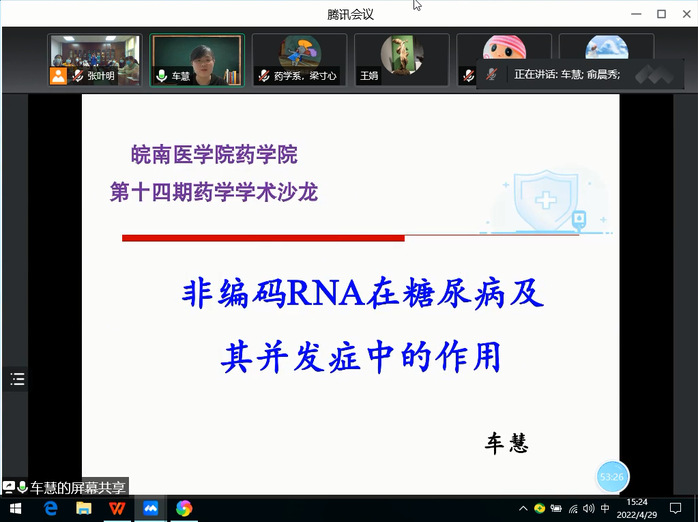Screen dimensions: 698x522
Task: Click 张叶明's muted microphone icon
Action: (77, 76)
